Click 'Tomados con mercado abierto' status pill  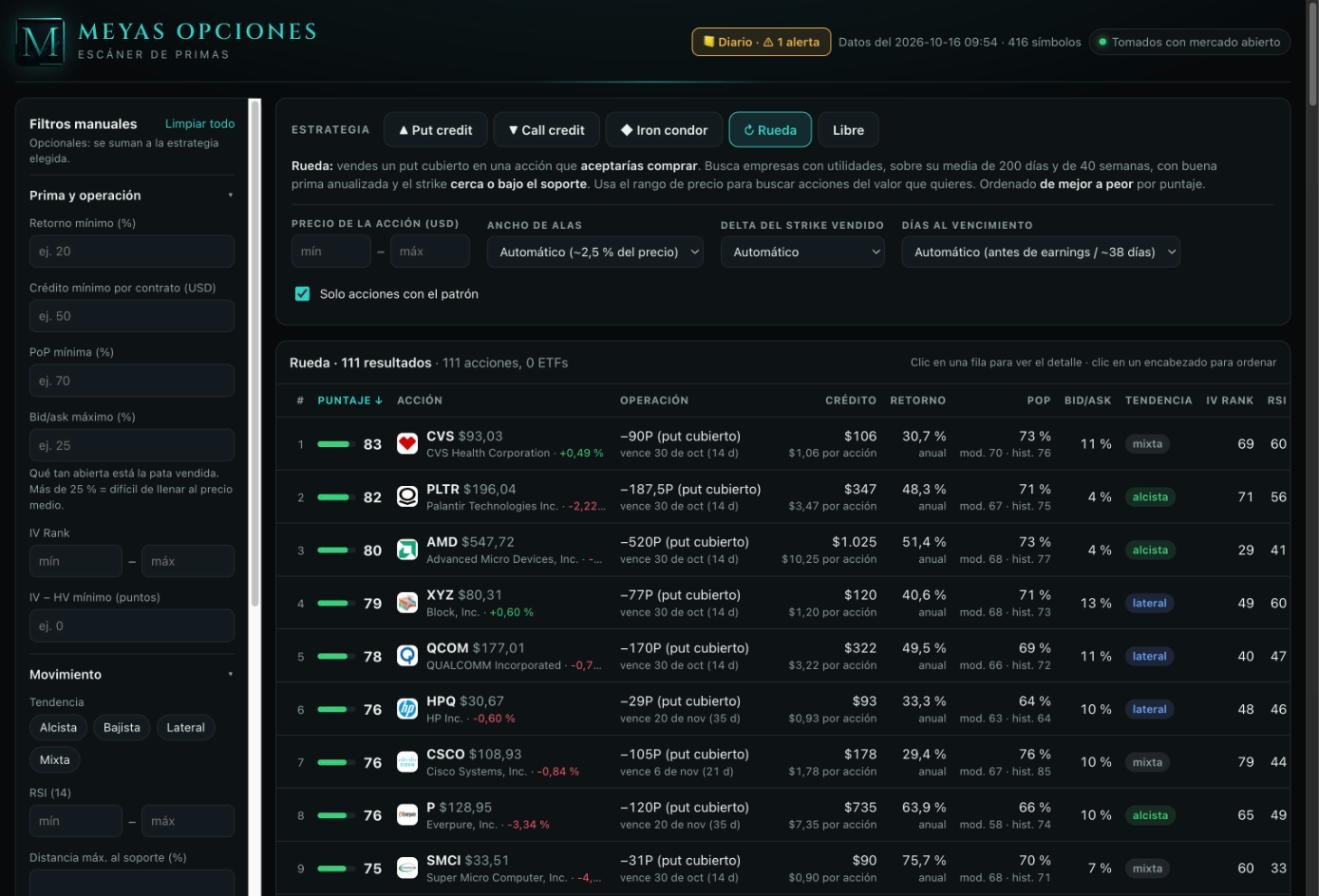click(1190, 42)
